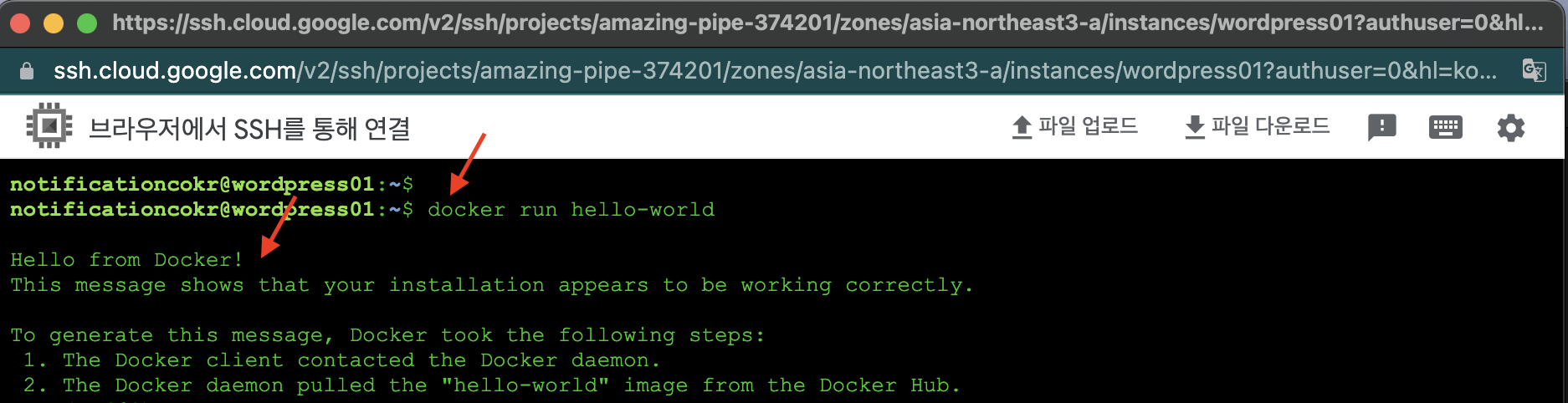Open the SSH settings gear icon

pyautogui.click(x=1510, y=128)
